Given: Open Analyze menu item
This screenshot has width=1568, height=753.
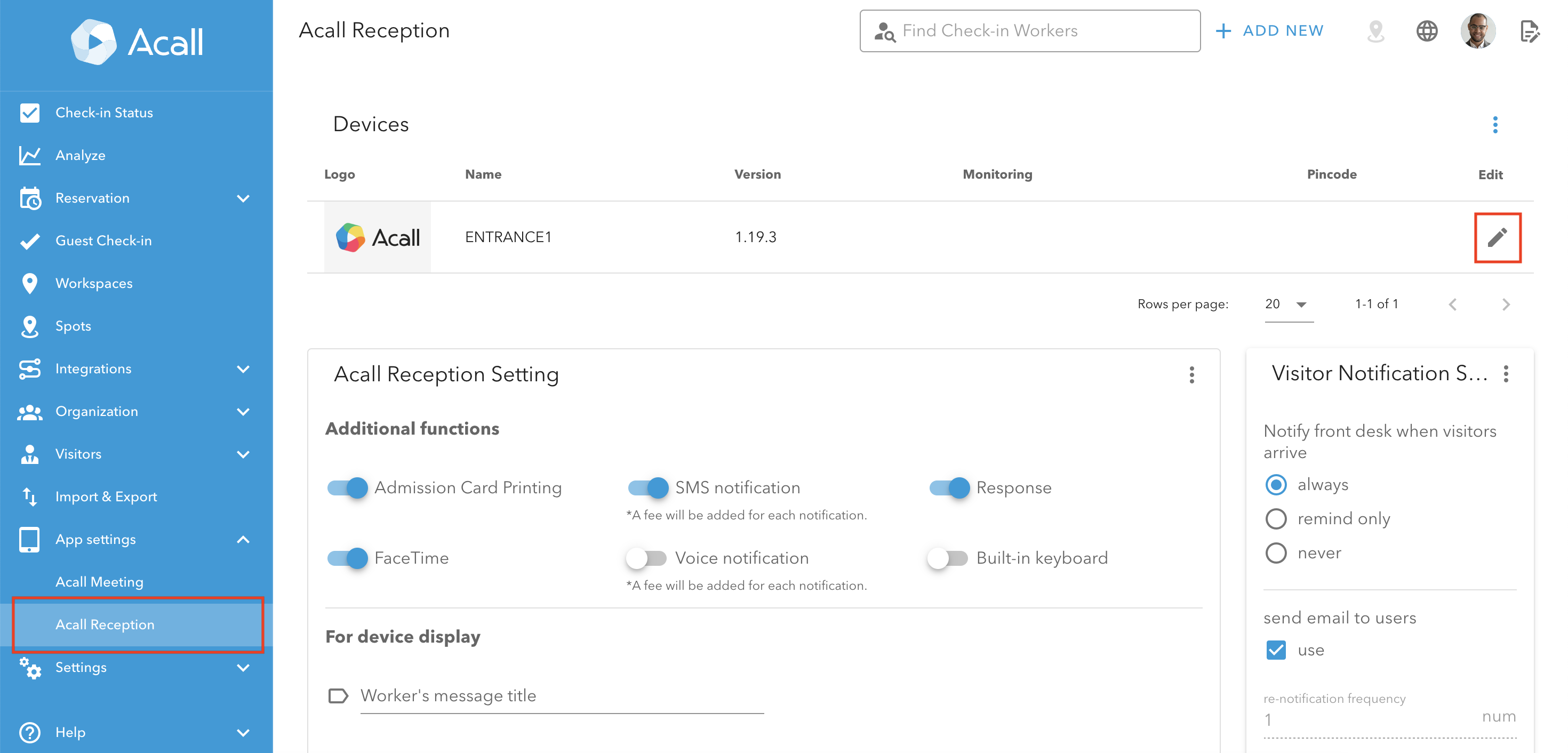Looking at the screenshot, I should 137,155.
